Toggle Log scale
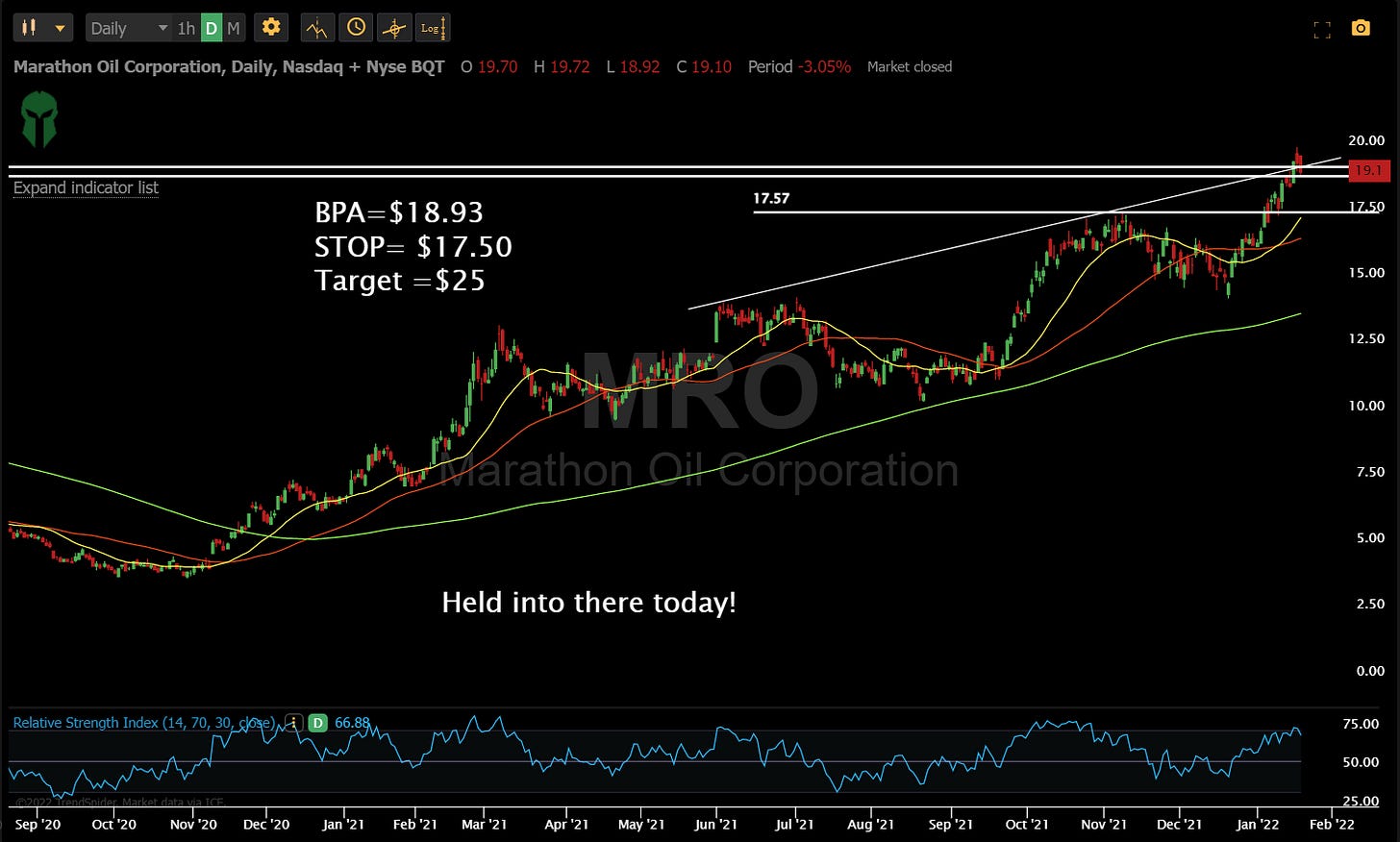1400x842 pixels. 431,29
